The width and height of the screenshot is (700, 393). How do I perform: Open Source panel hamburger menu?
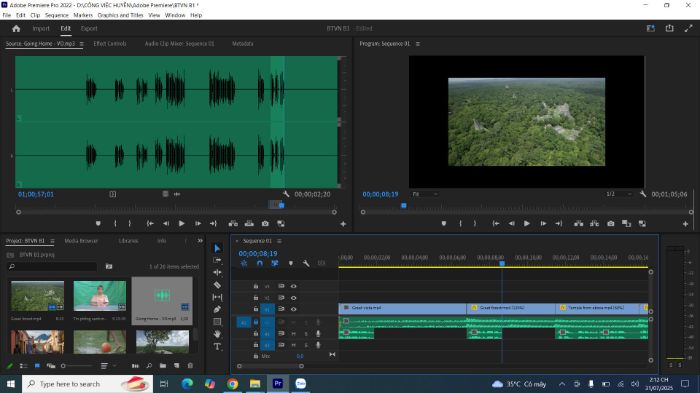click(82, 44)
